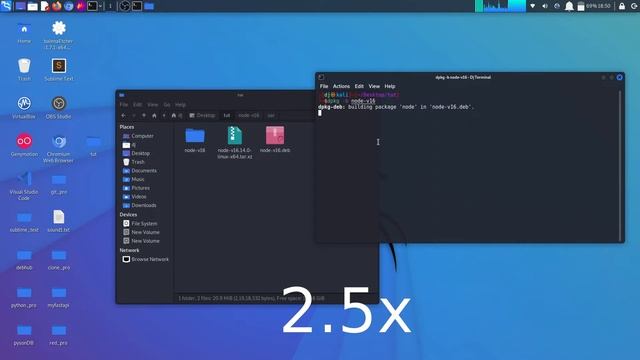The height and width of the screenshot is (360, 640).
Task: Select the sound1.txt desktop file
Action: (59, 221)
